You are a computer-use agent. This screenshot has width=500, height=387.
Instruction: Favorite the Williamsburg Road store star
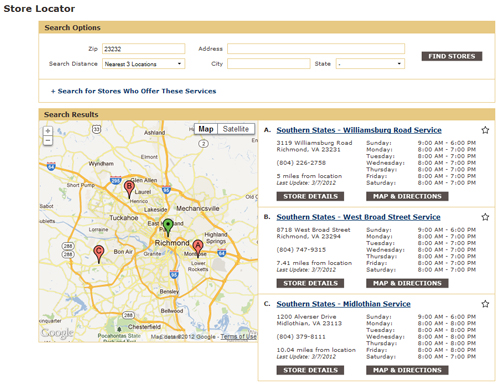tap(485, 130)
